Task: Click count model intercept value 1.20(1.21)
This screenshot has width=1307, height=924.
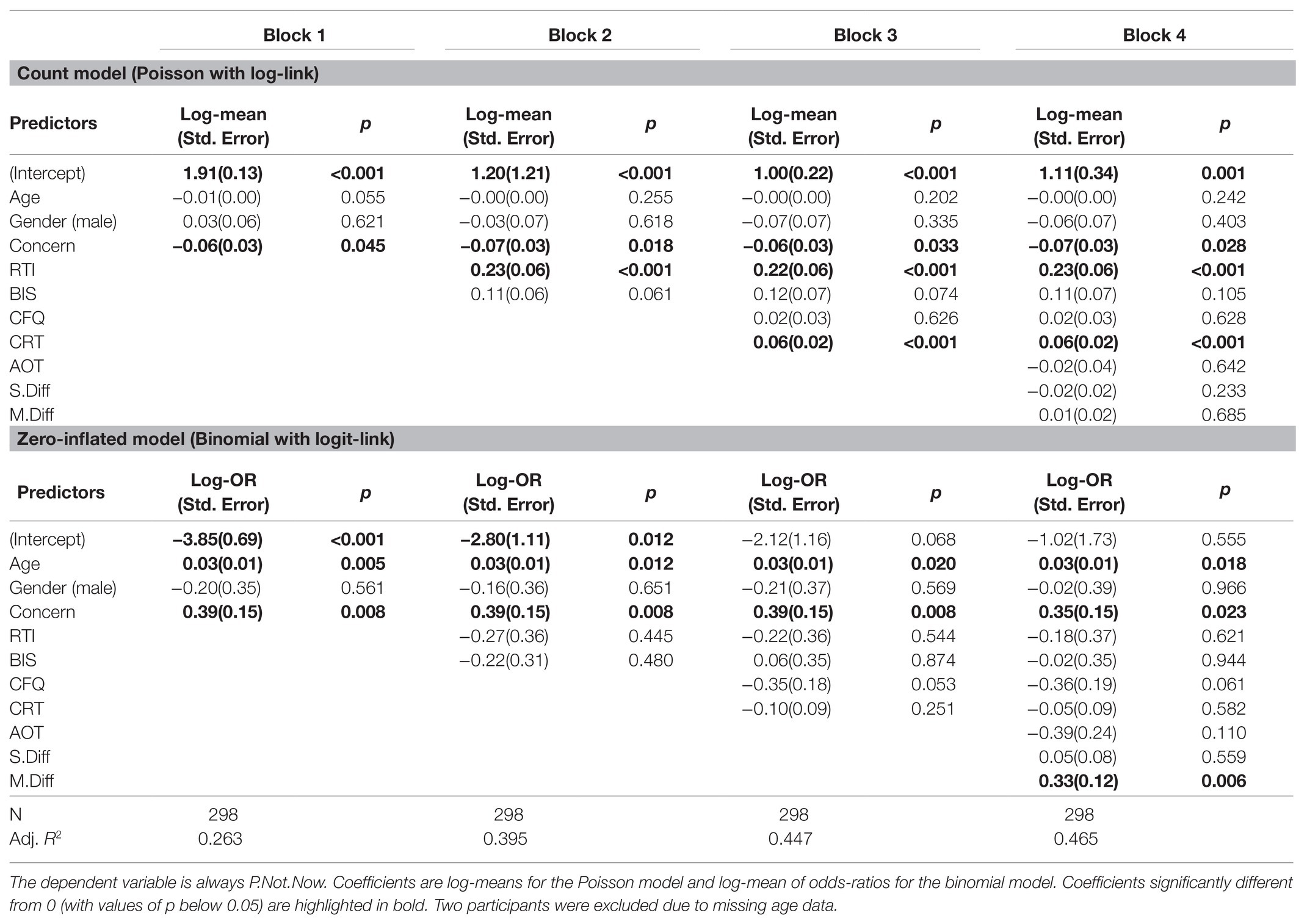Action: 510,173
